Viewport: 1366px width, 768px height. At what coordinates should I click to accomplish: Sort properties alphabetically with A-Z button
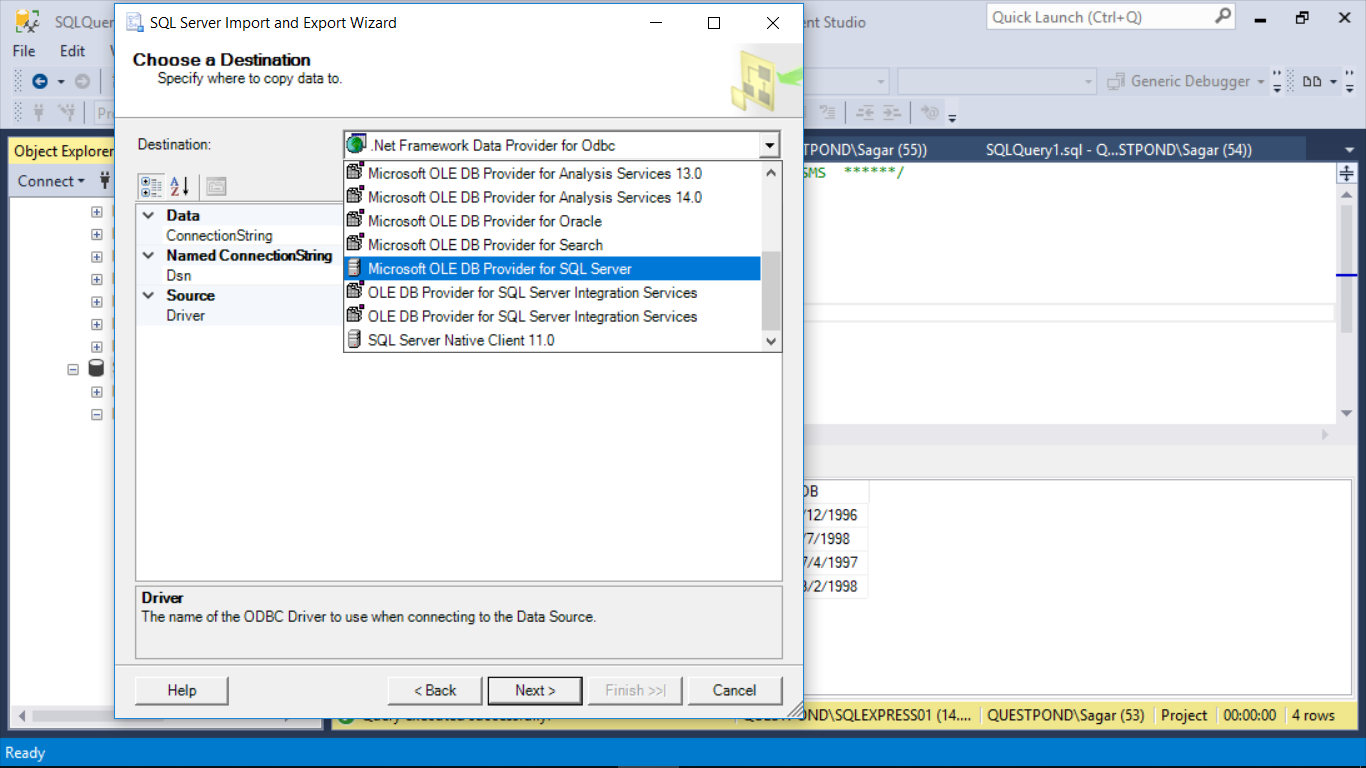click(x=180, y=186)
